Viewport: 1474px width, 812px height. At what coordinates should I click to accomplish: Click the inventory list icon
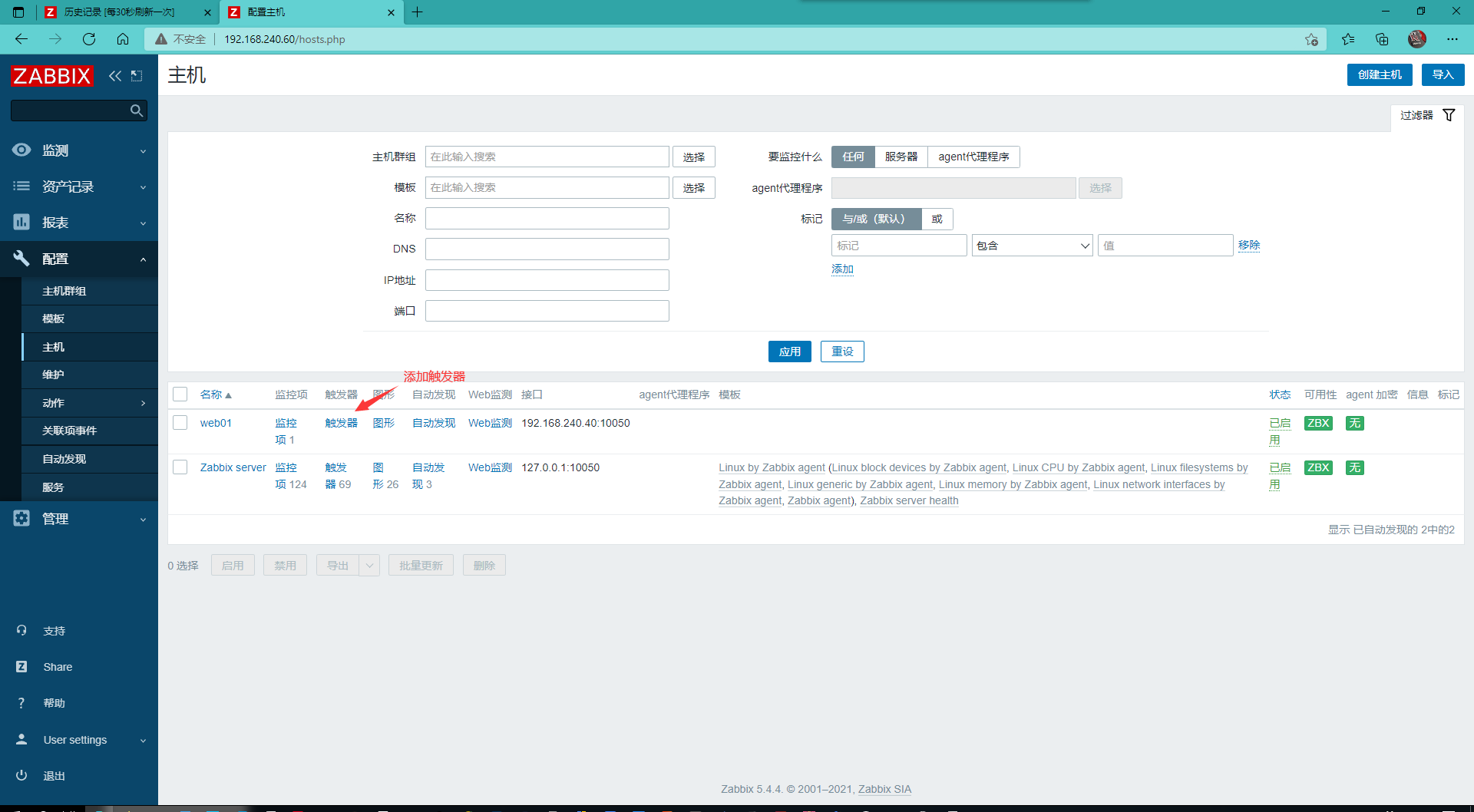click(21, 186)
